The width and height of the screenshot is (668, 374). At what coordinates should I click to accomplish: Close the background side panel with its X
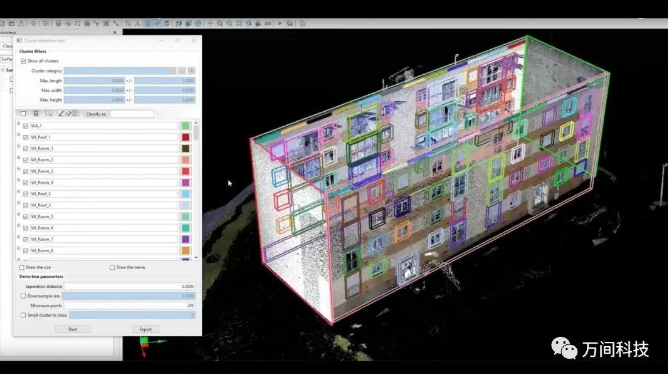coord(115,32)
